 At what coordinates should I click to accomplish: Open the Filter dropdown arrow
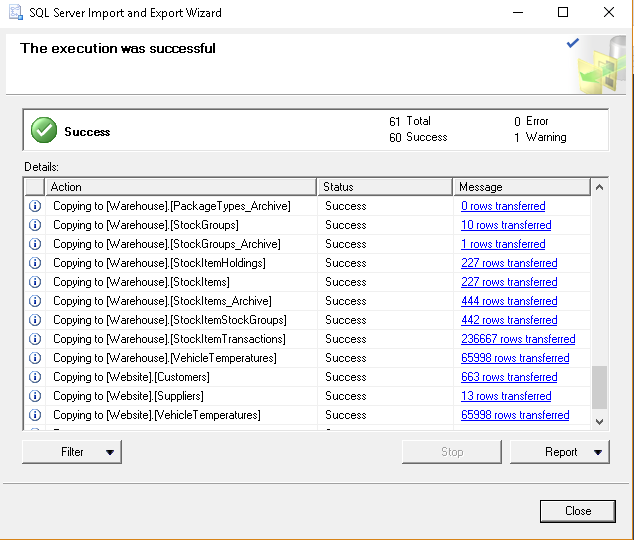[110, 452]
